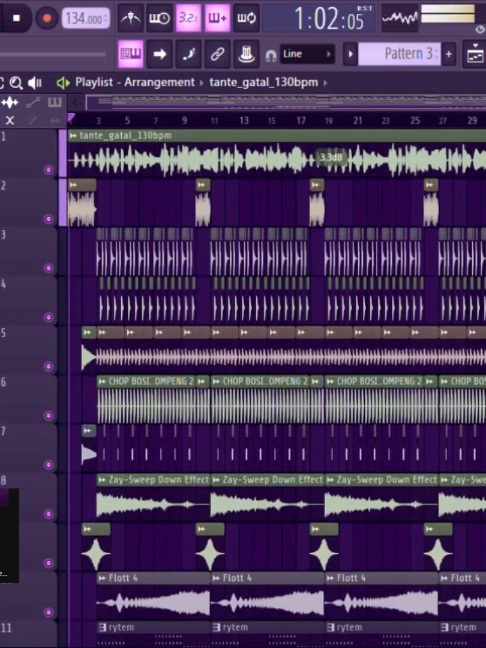Click the magnet snap icon
This screenshot has width=486, height=648.
click(x=271, y=55)
